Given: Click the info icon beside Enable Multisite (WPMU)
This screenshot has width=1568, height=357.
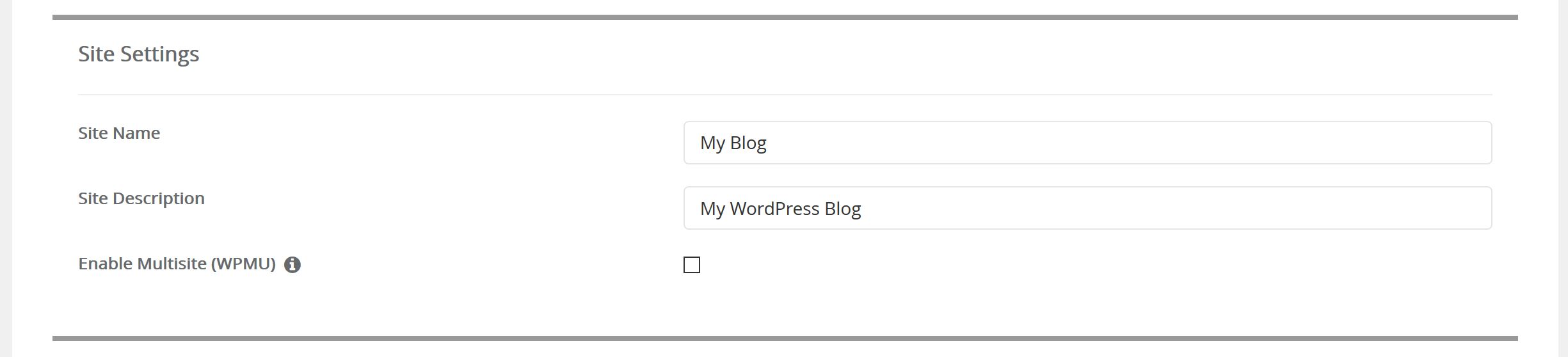Looking at the screenshot, I should pyautogui.click(x=292, y=264).
